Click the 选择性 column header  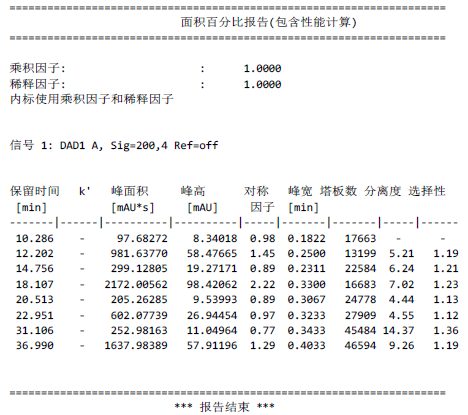pyautogui.click(x=427, y=191)
